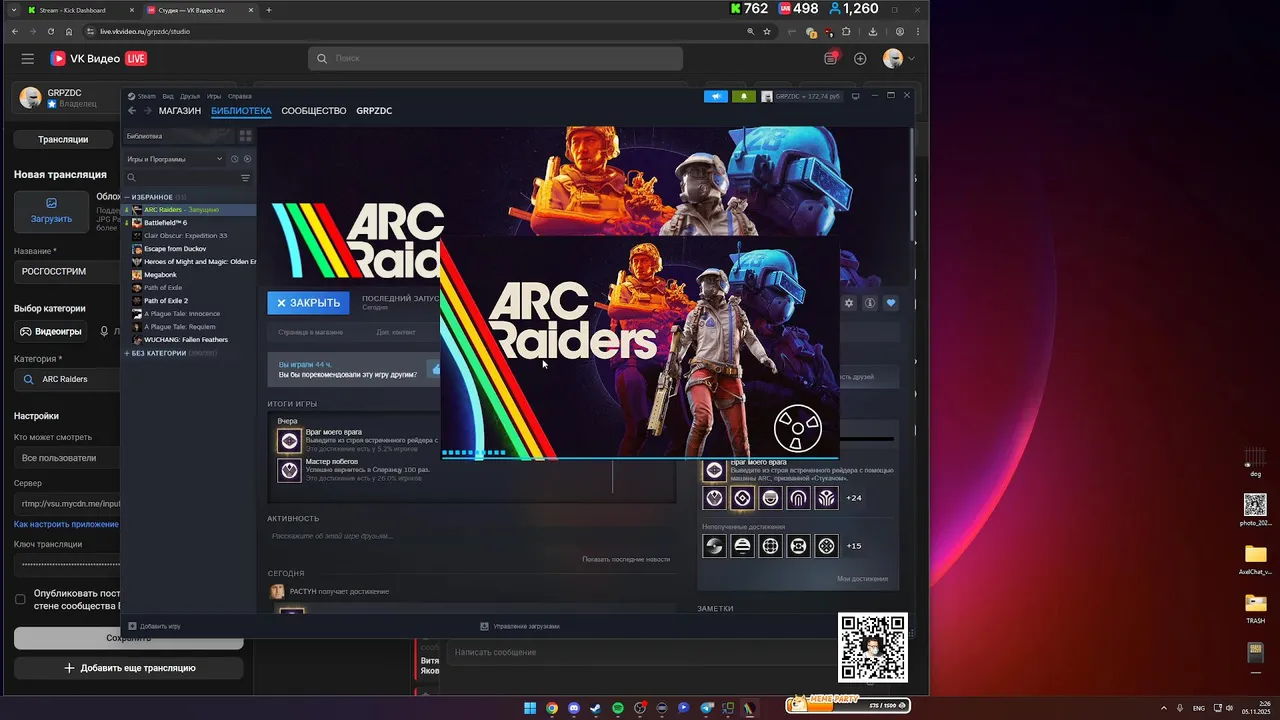Open the Справка menu in Steam
The height and width of the screenshot is (720, 1280).
pos(240,96)
